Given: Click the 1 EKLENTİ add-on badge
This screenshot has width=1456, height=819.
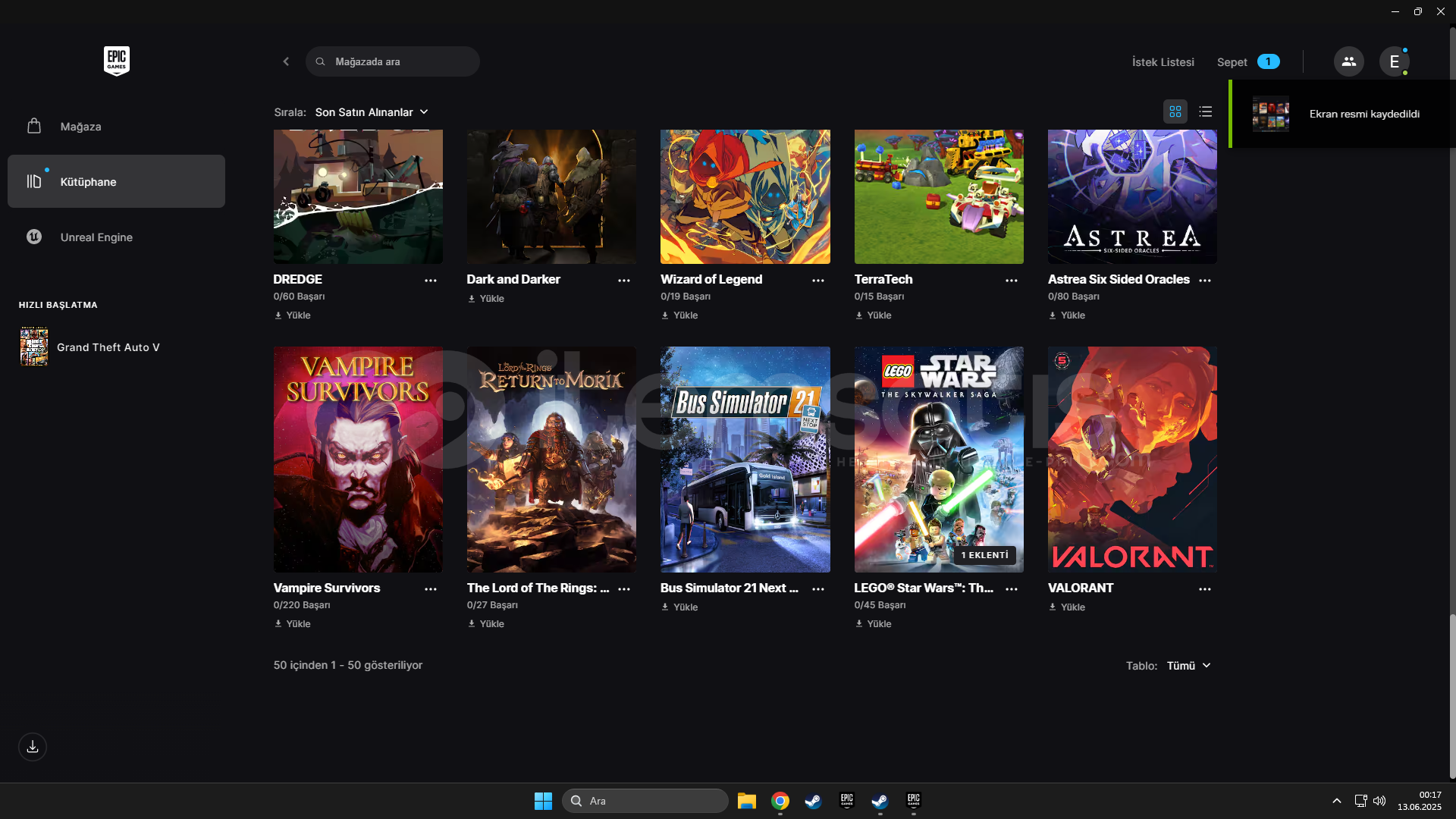Looking at the screenshot, I should pyautogui.click(x=984, y=555).
